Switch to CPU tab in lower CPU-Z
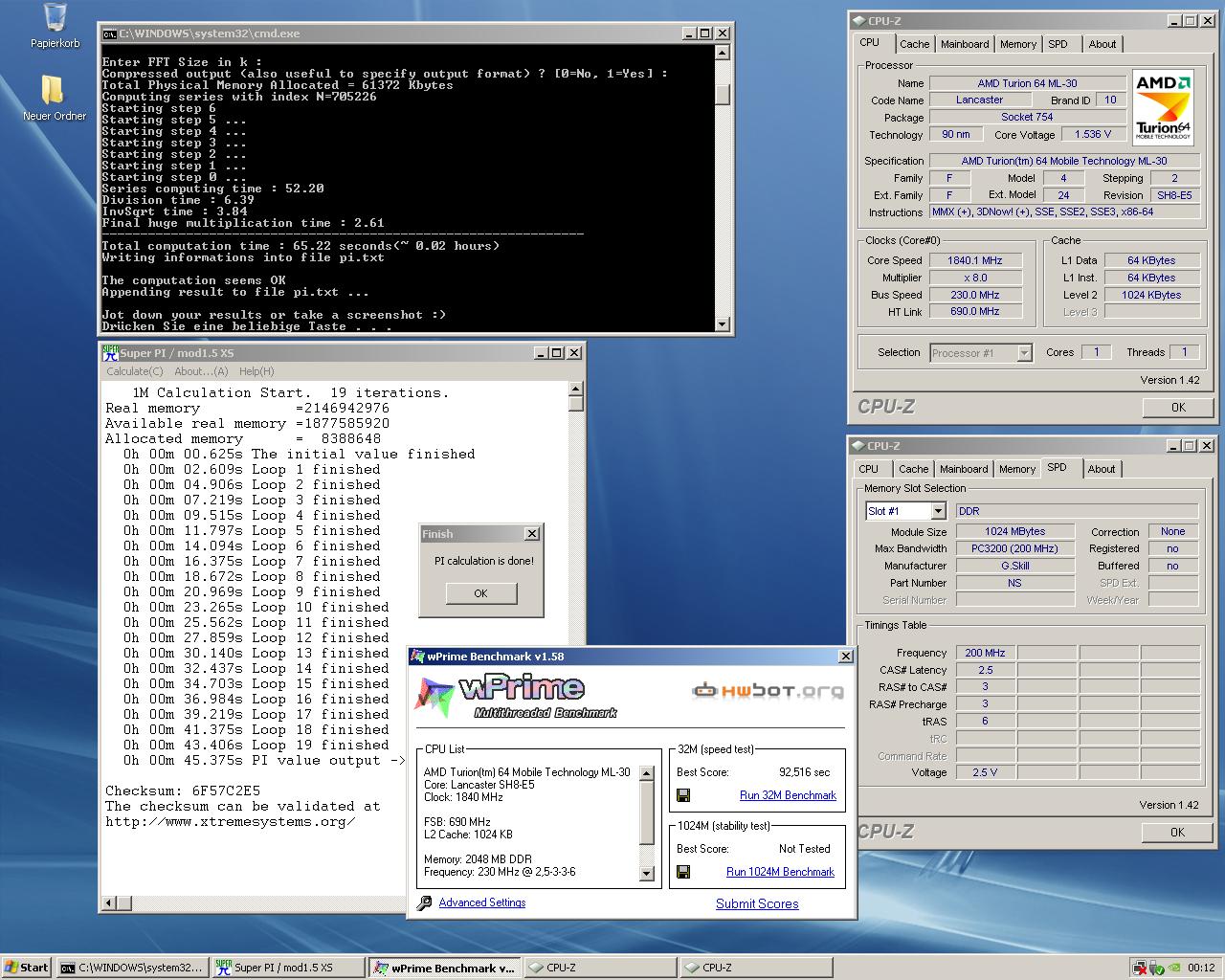 pyautogui.click(x=869, y=469)
